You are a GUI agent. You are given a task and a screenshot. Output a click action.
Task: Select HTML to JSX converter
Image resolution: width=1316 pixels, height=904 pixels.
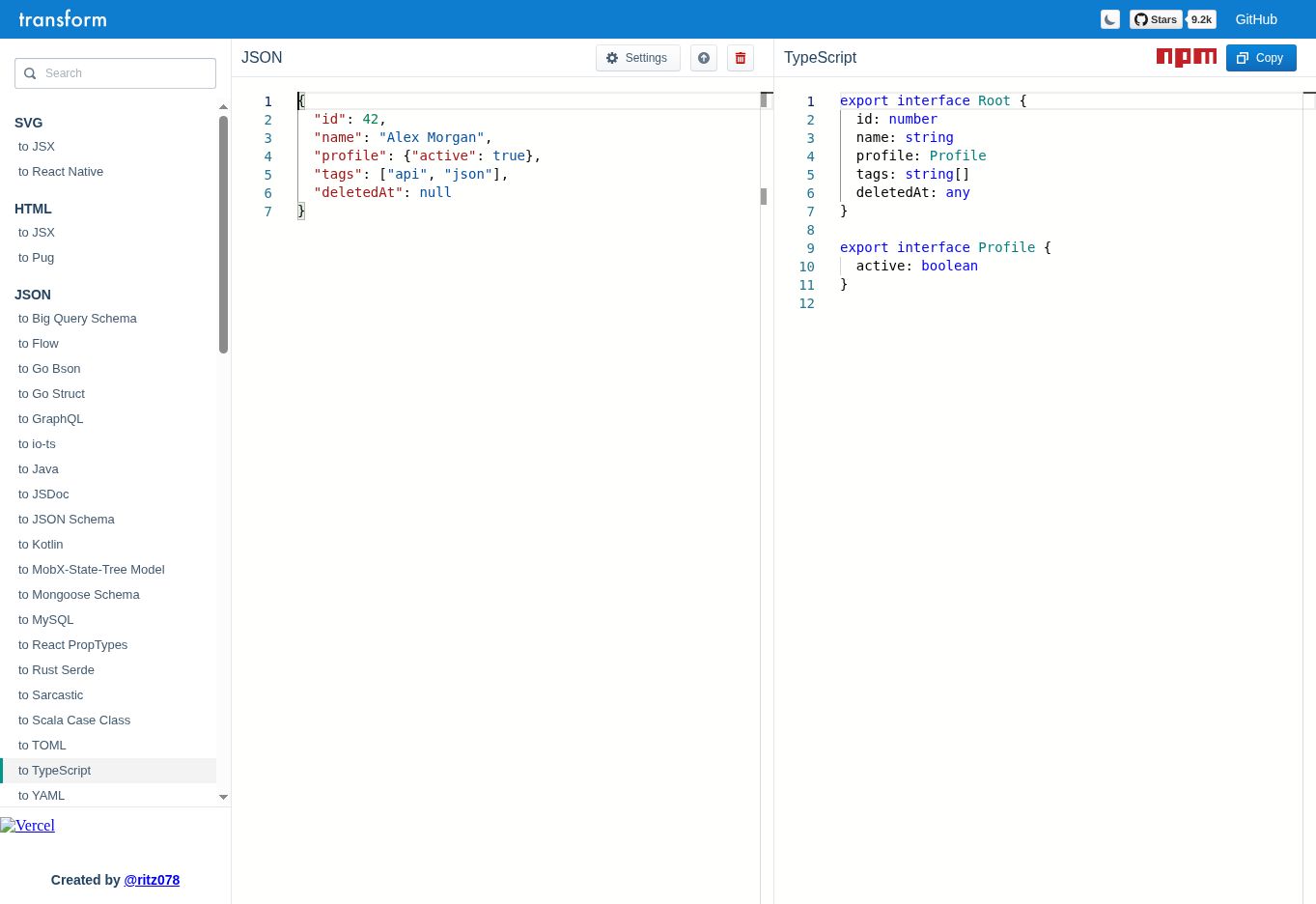tap(108, 233)
